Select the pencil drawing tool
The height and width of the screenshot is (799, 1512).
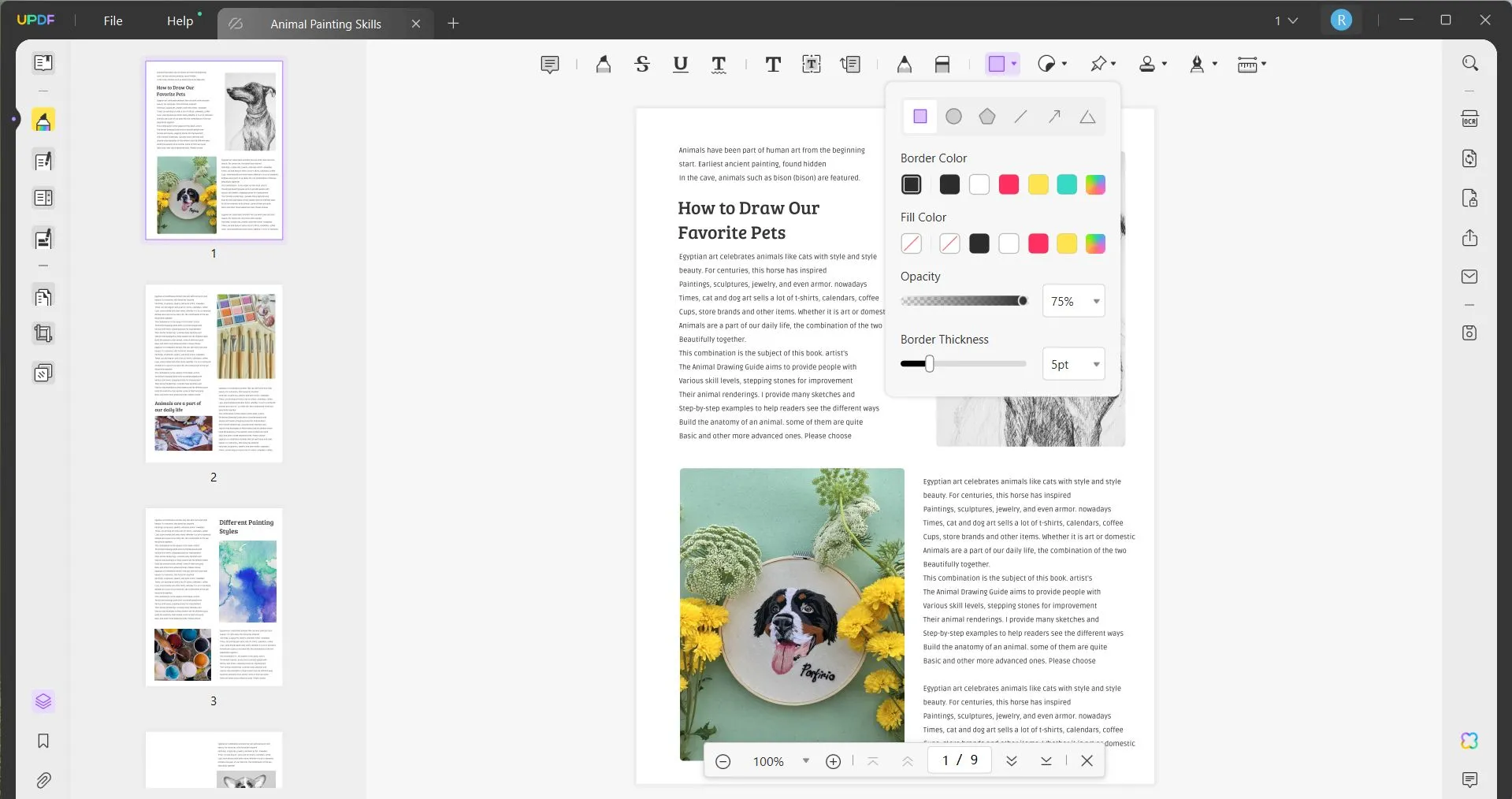click(905, 65)
